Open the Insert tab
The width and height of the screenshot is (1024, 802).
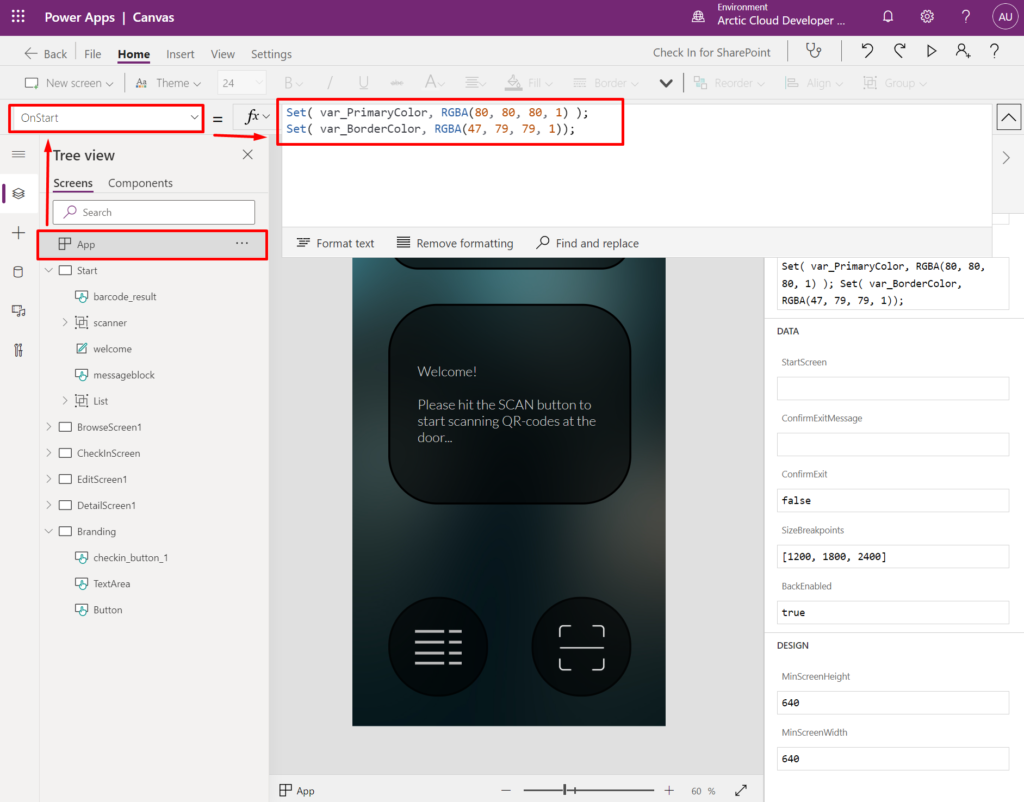coord(180,54)
